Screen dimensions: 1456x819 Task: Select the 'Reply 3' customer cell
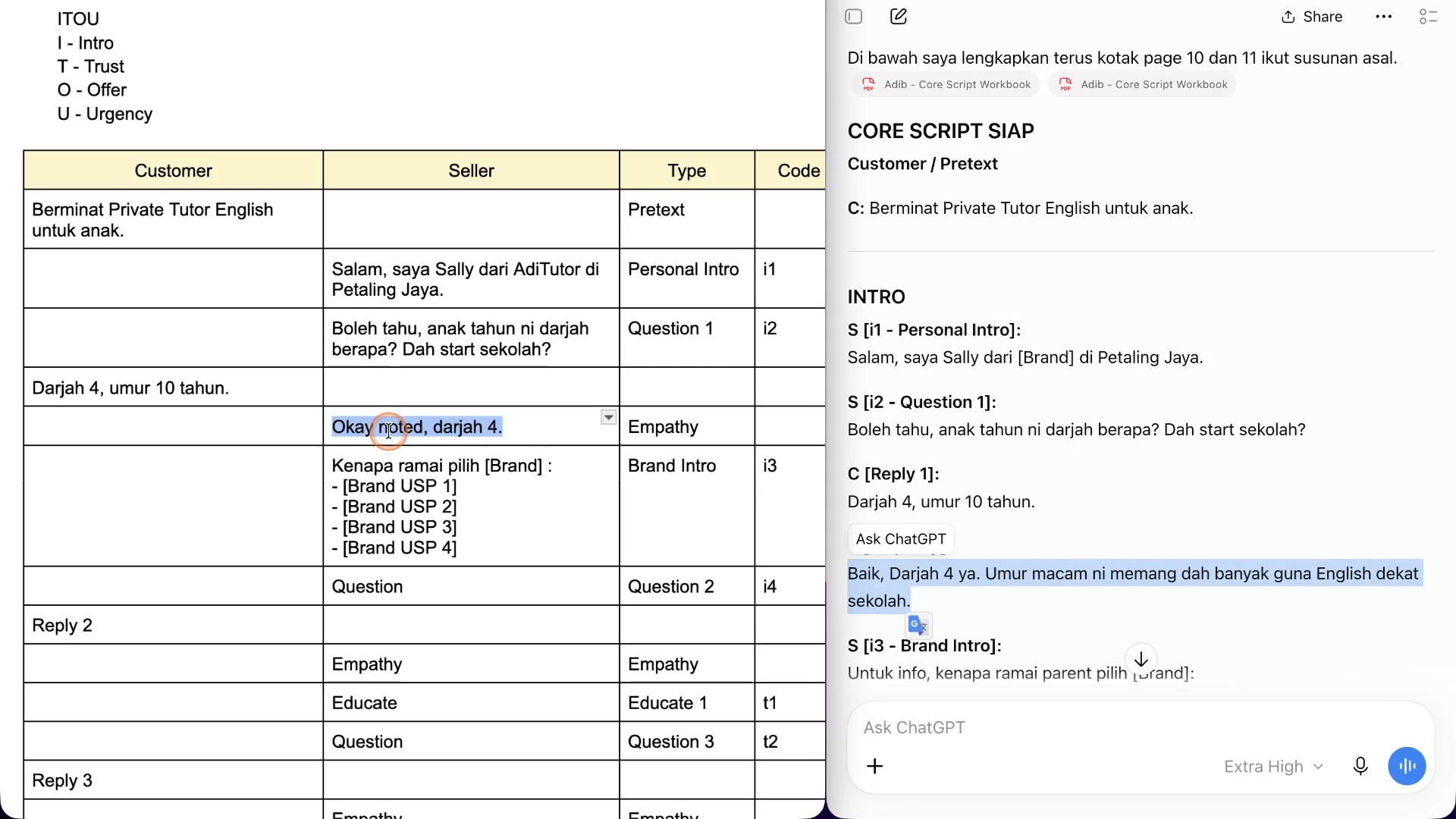pyautogui.click(x=174, y=780)
